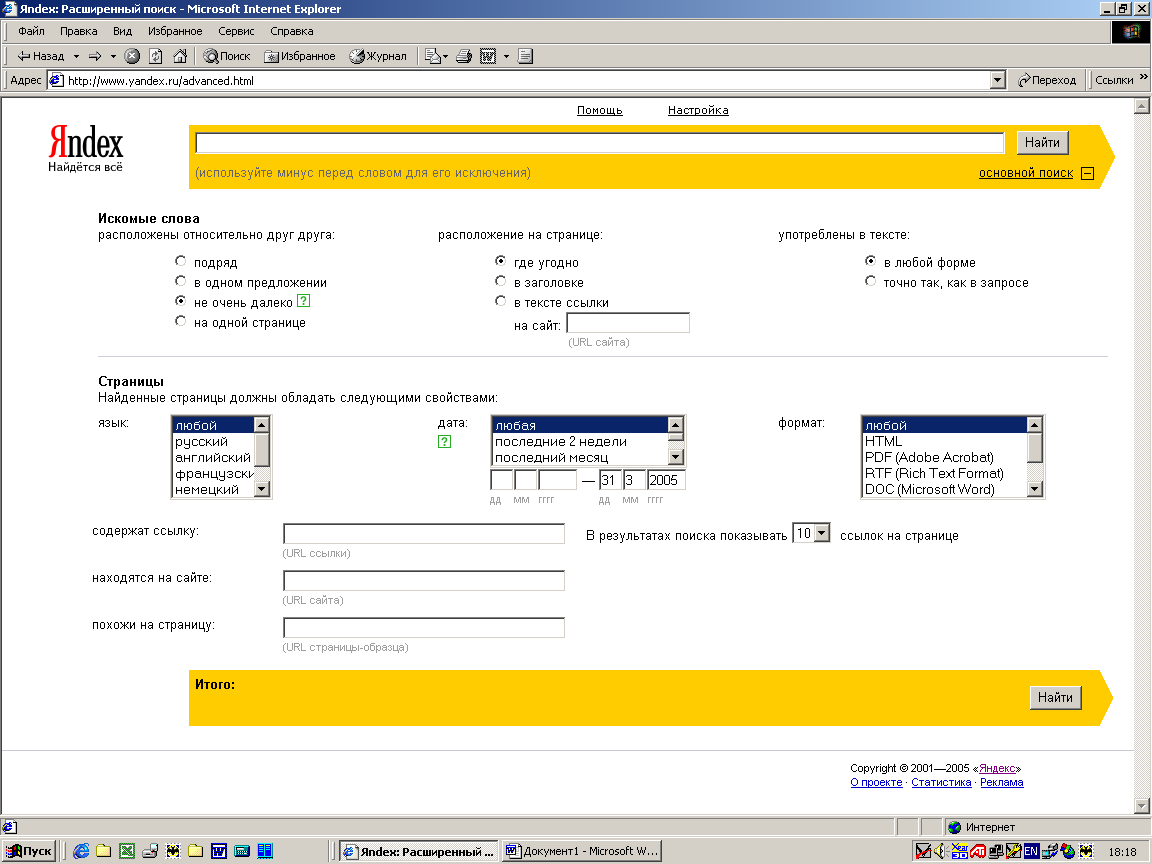Open the Вид menu
Image resolution: width=1152 pixels, height=864 pixels.
pos(123,31)
